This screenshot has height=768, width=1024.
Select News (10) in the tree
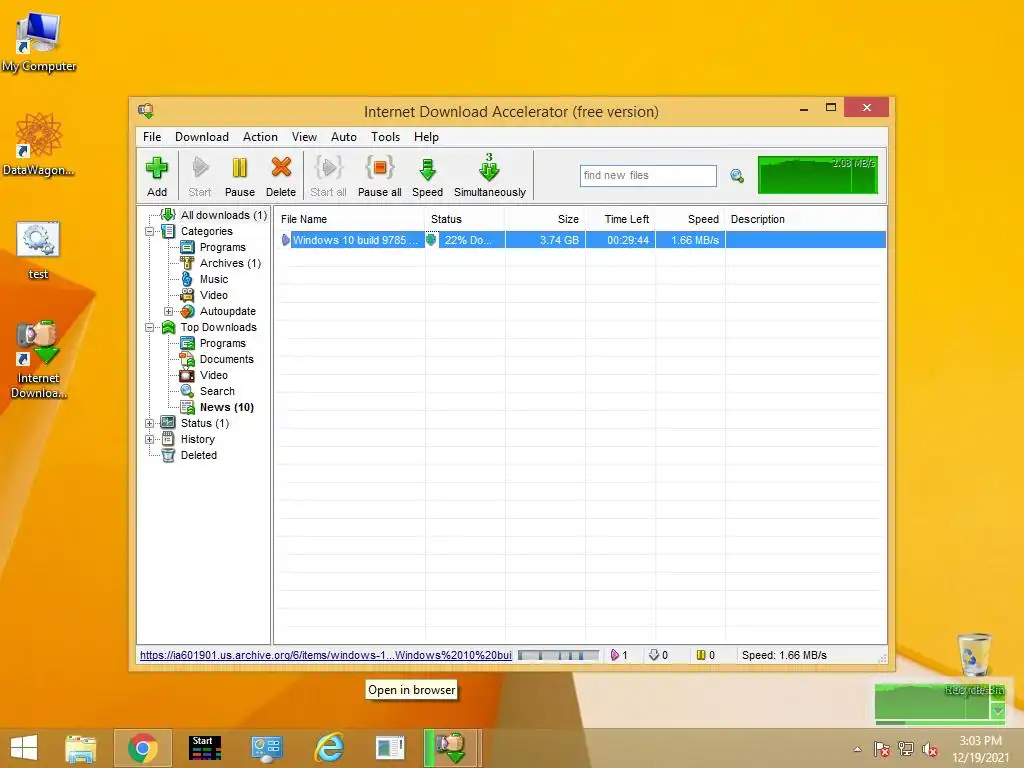click(227, 407)
